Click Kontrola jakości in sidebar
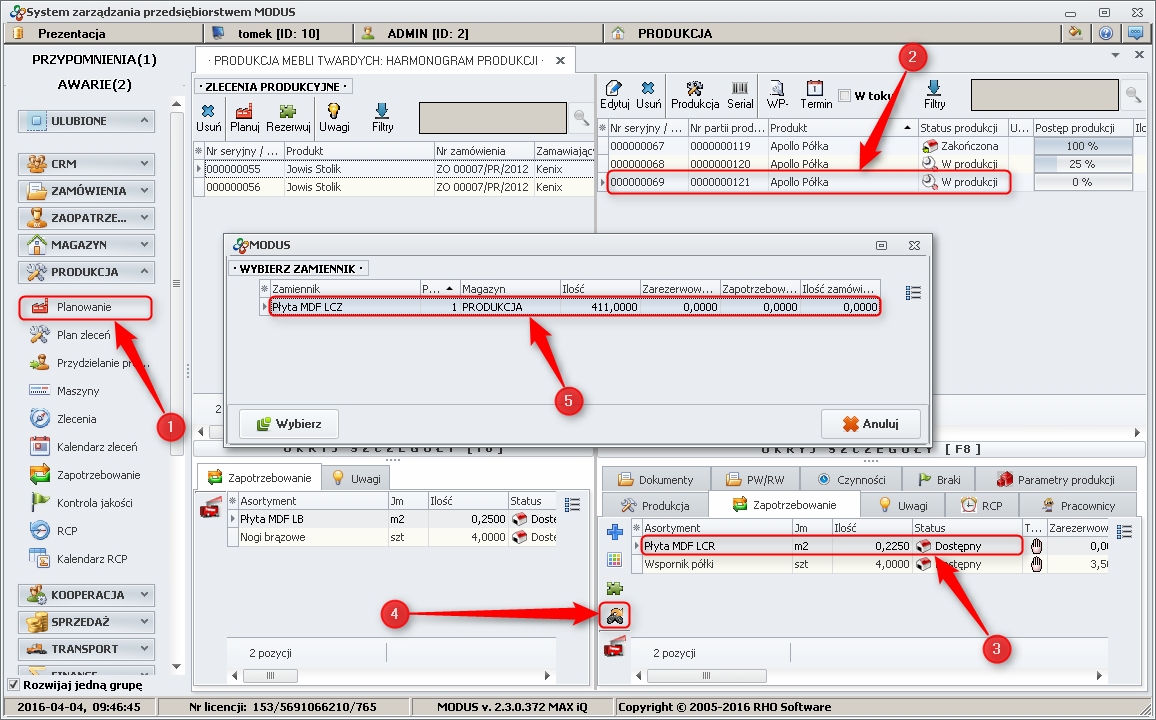The width and height of the screenshot is (1156, 720). [94, 503]
